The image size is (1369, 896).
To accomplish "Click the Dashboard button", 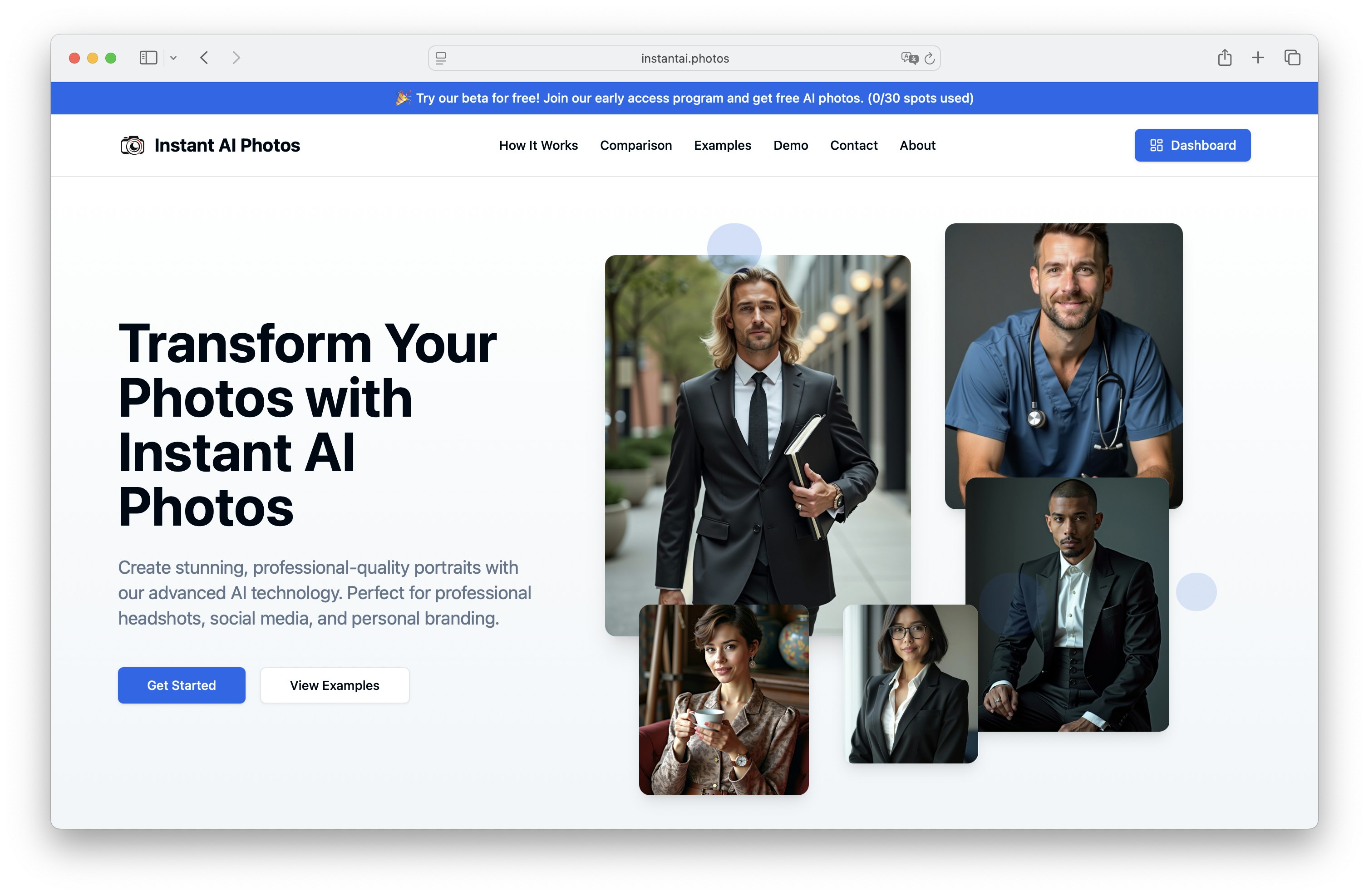I will point(1192,146).
